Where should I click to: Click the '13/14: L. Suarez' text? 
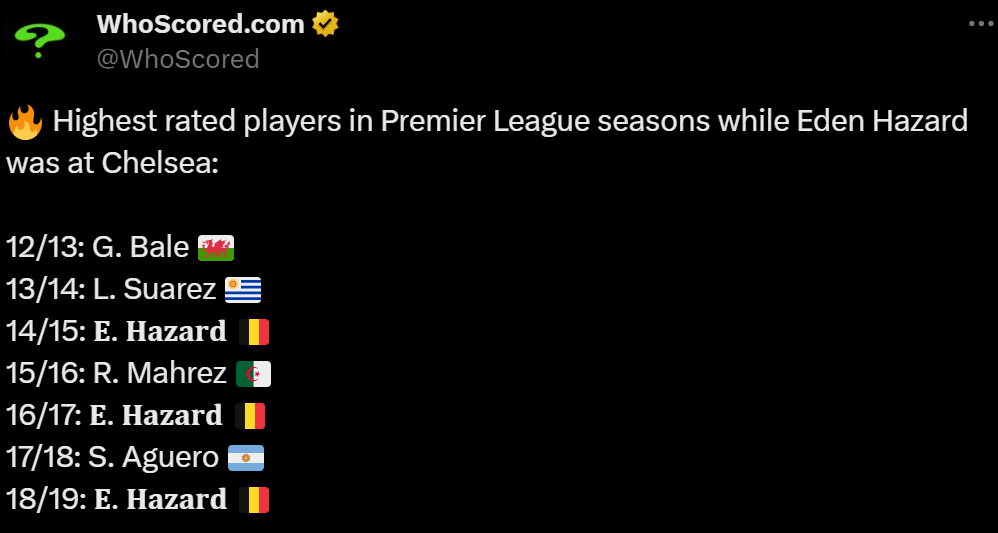point(111,289)
